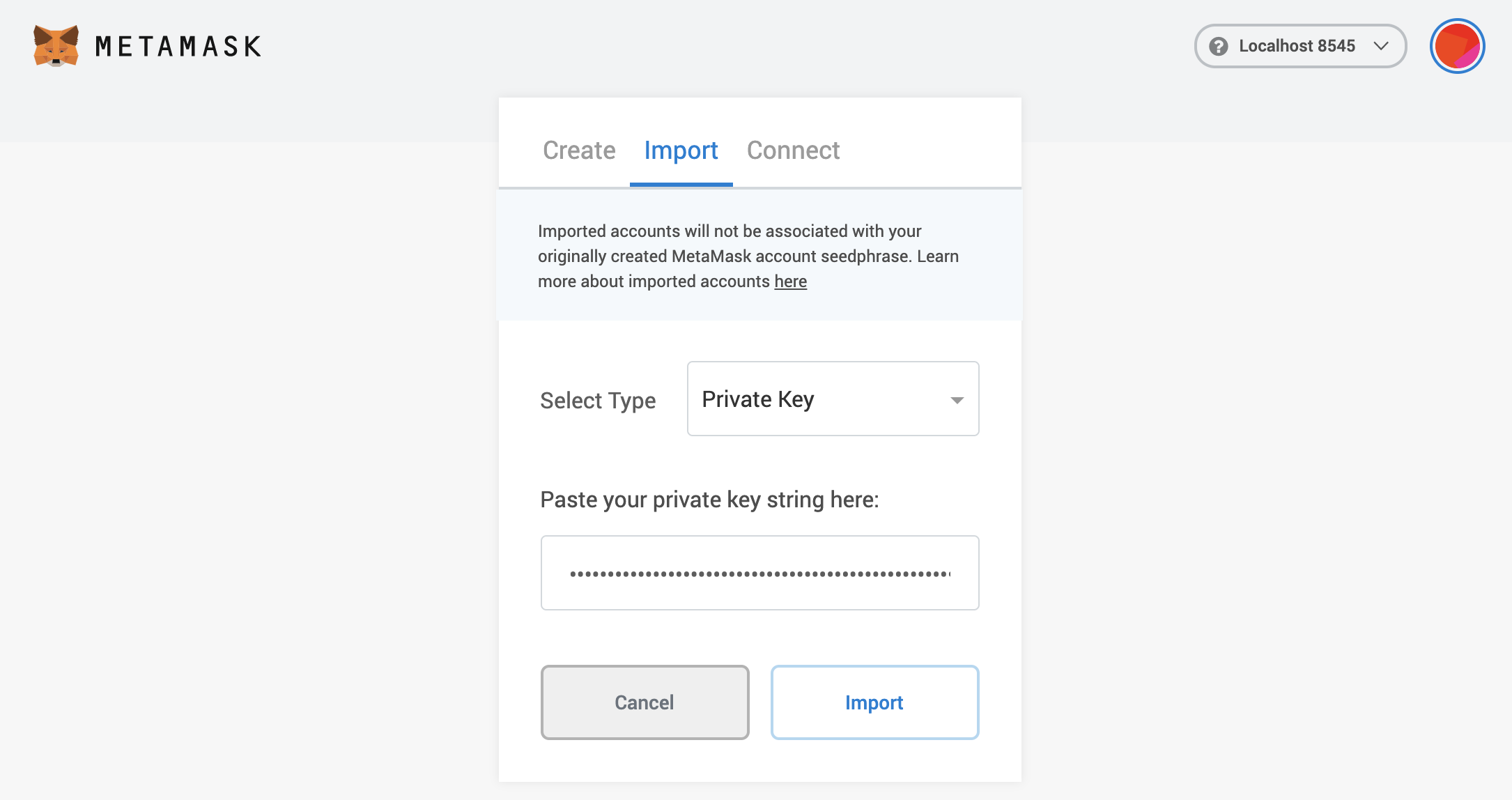Click the Cancel button

[x=644, y=702]
